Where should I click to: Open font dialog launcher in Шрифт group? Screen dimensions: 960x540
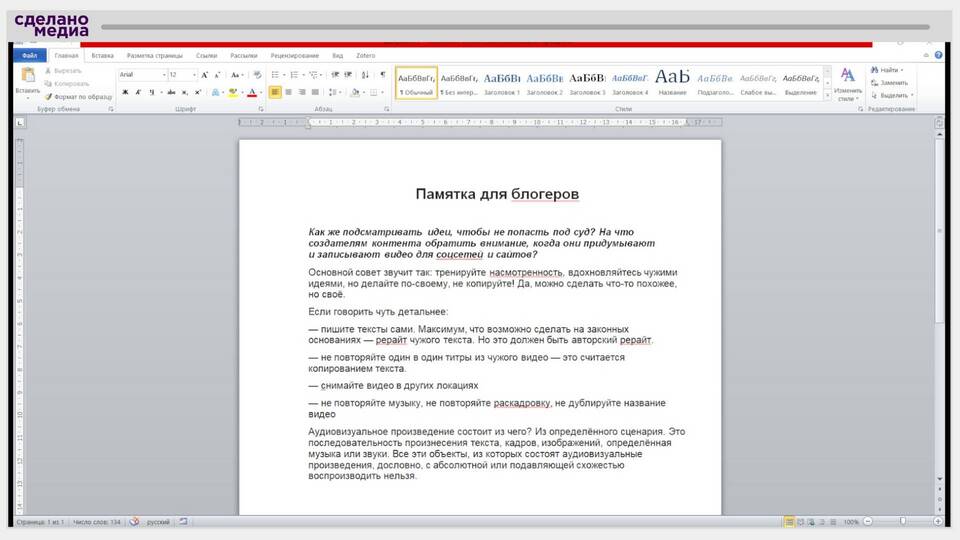point(261,109)
